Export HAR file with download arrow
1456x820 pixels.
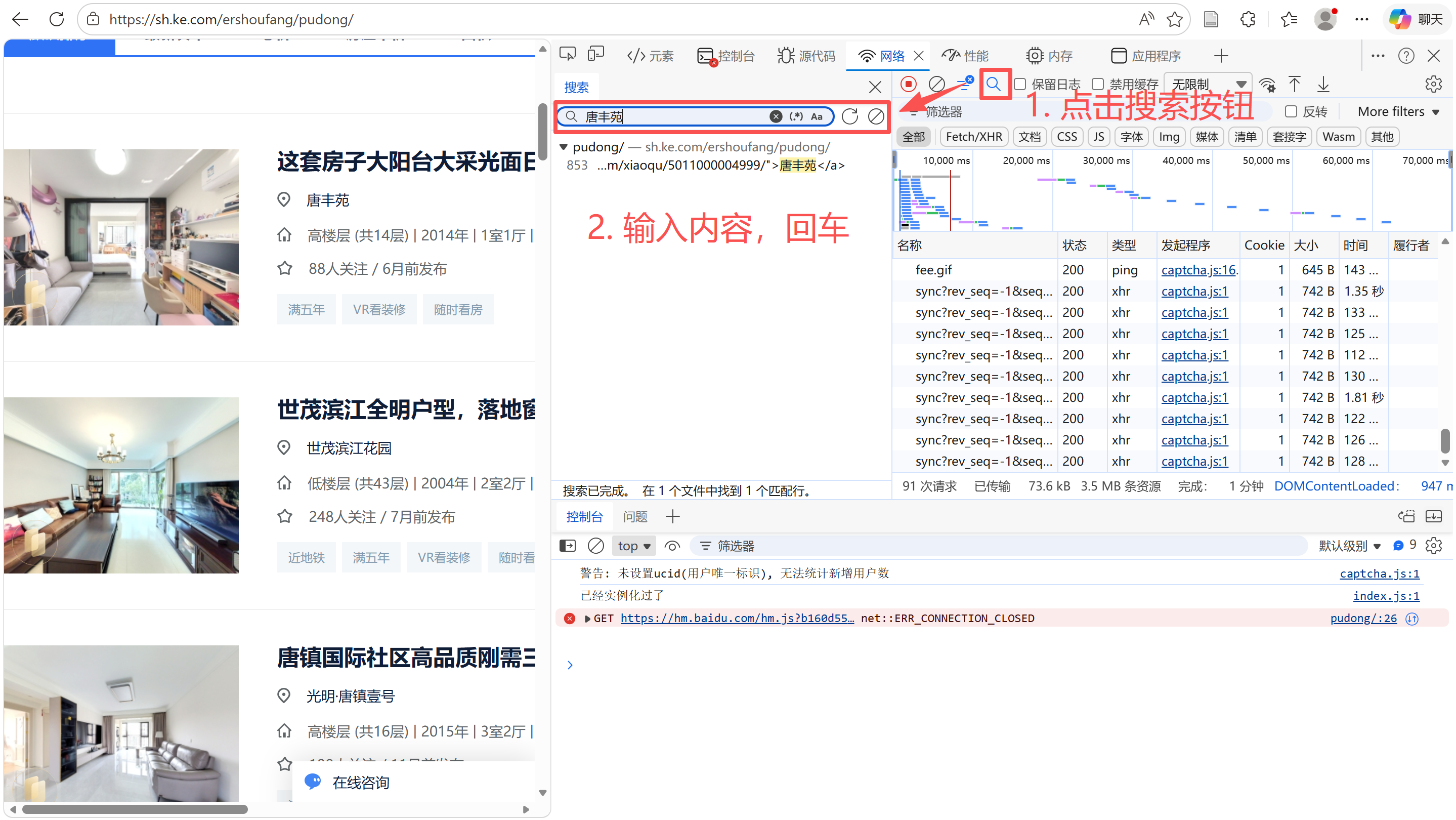pyautogui.click(x=1323, y=84)
